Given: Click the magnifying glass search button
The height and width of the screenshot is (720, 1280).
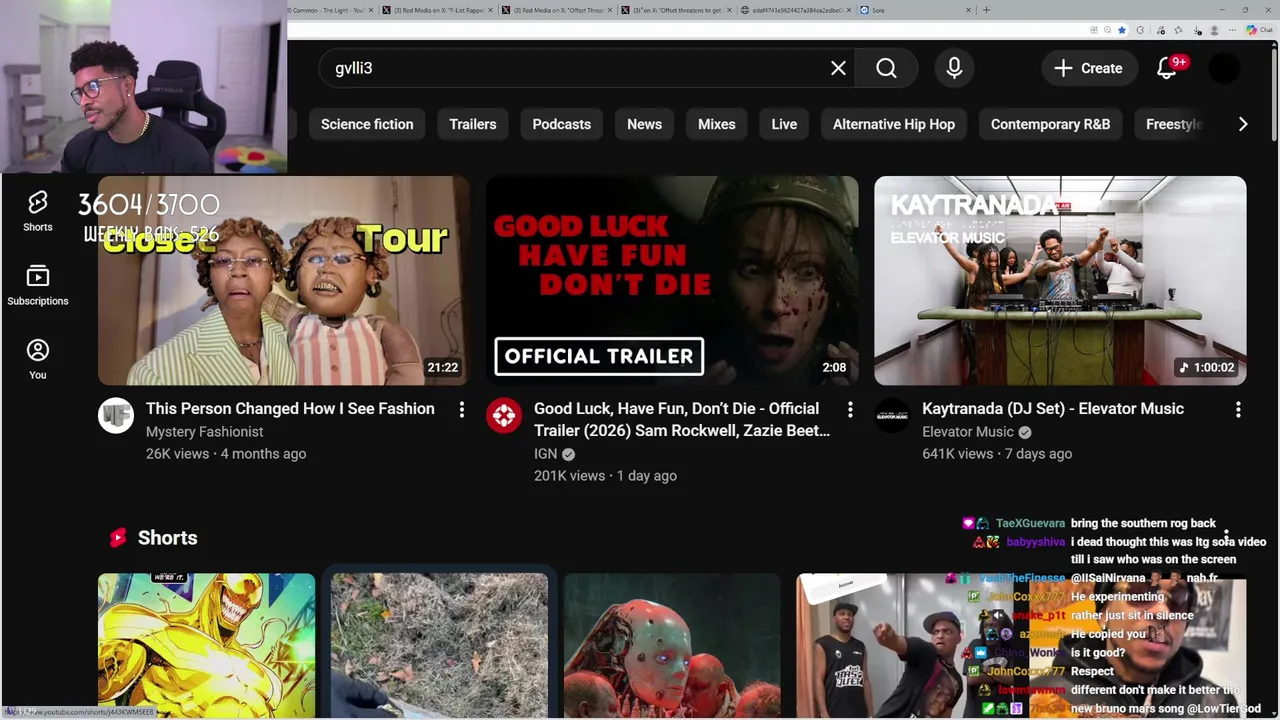Looking at the screenshot, I should pyautogui.click(x=886, y=68).
